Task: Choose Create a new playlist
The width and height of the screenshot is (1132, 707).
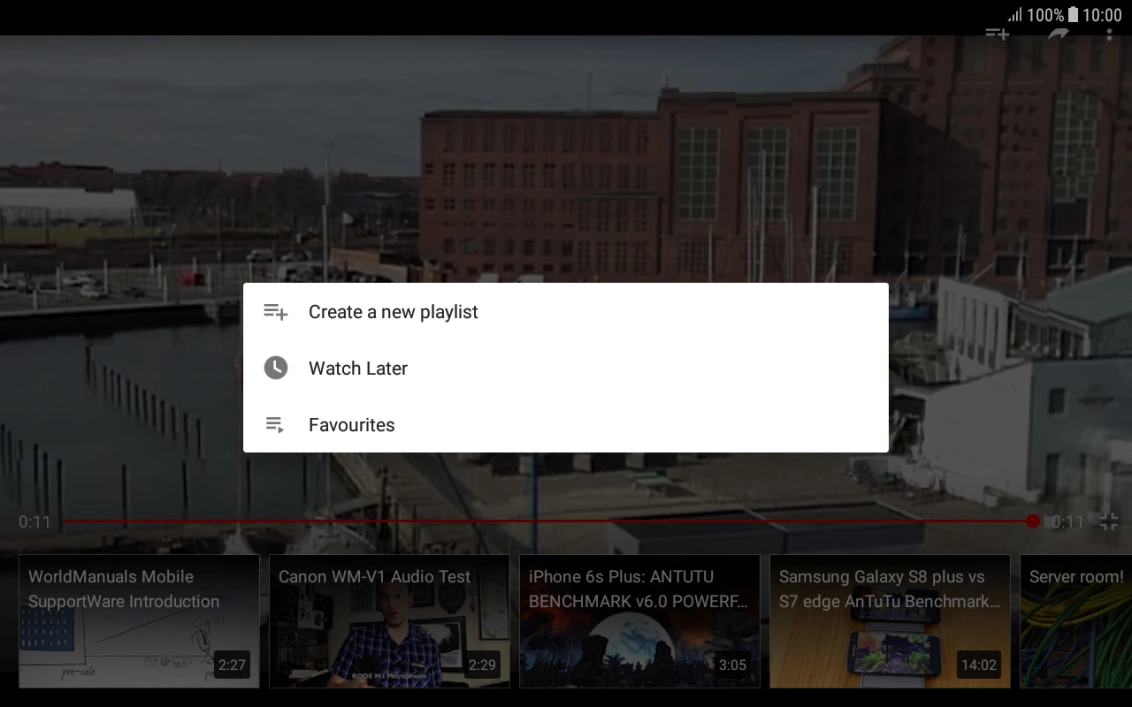Action: pyautogui.click(x=392, y=311)
